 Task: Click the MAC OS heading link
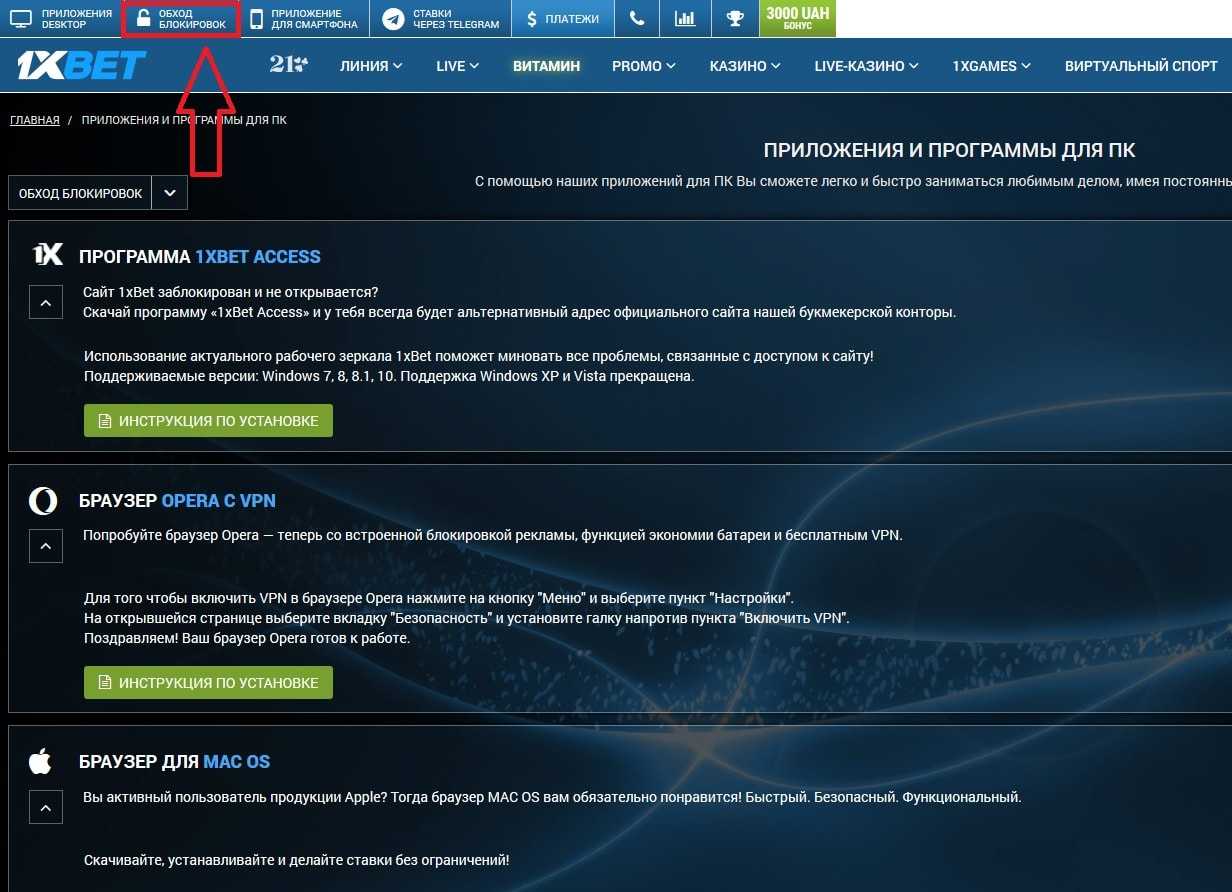(x=237, y=762)
